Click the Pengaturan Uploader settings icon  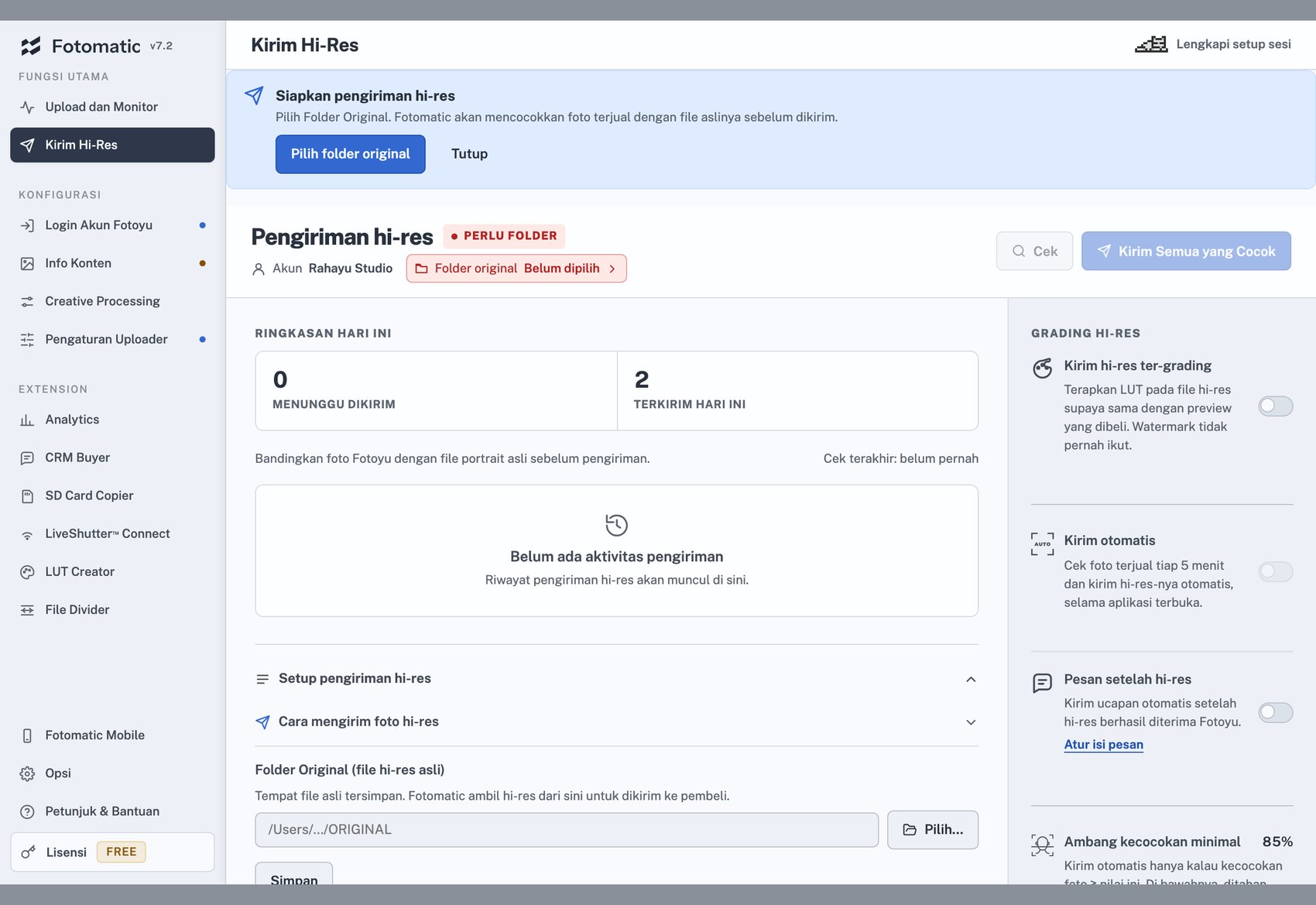click(x=27, y=339)
